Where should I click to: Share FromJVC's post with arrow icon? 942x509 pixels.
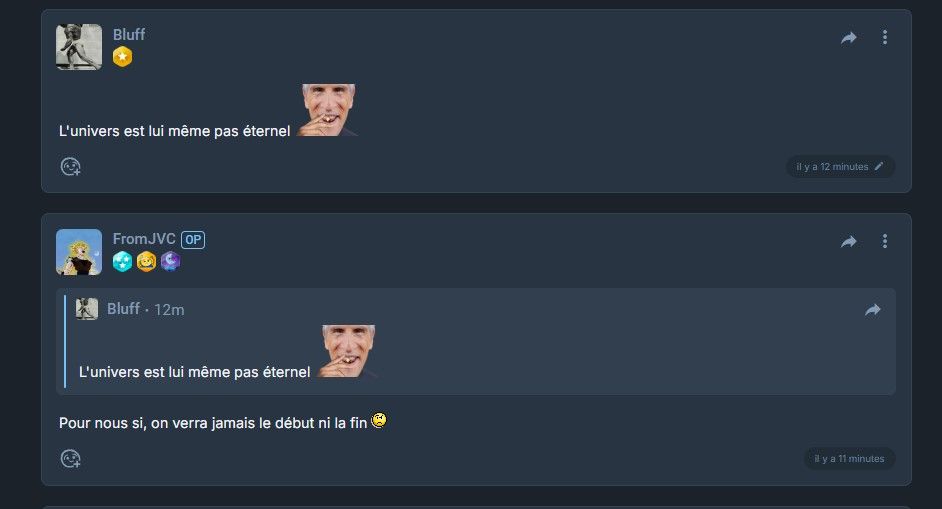pyautogui.click(x=848, y=242)
